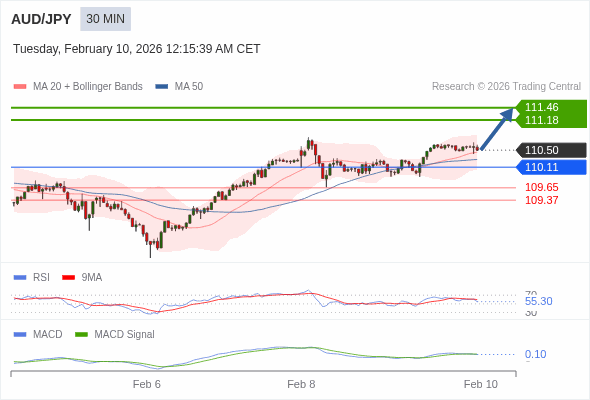Screen dimensions: 590x400
Task: Click the 30 MIN timeframe badge
Action: [105, 19]
